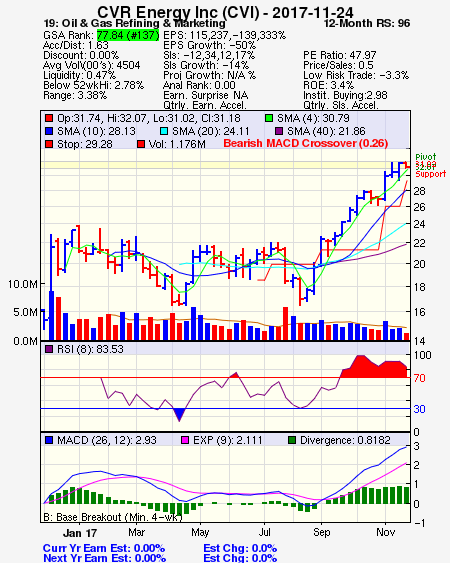Click the blue SMA (10) legend swatch

point(49,131)
